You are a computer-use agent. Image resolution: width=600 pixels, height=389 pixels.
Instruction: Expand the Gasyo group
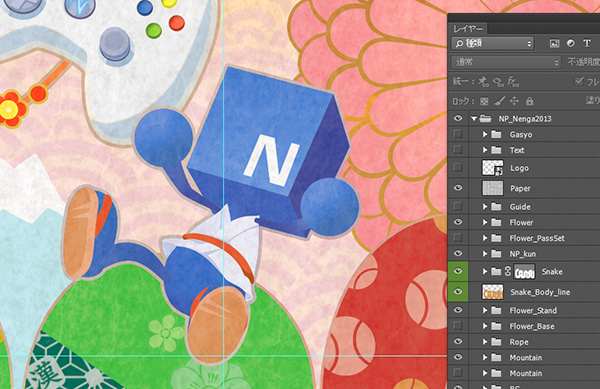click(485, 134)
